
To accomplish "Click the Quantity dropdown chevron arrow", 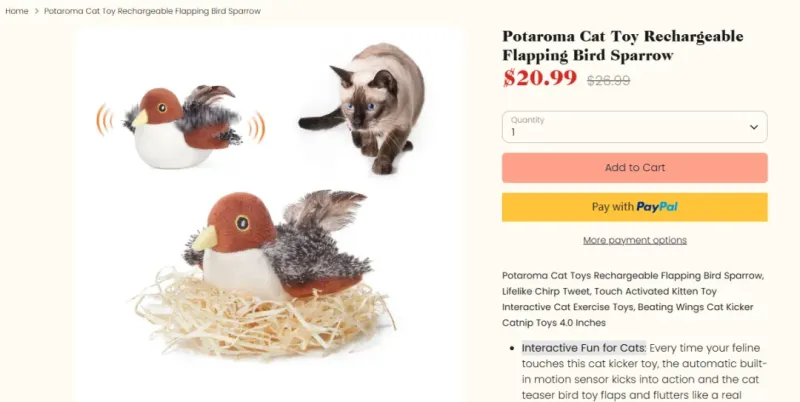I will (x=753, y=127).
